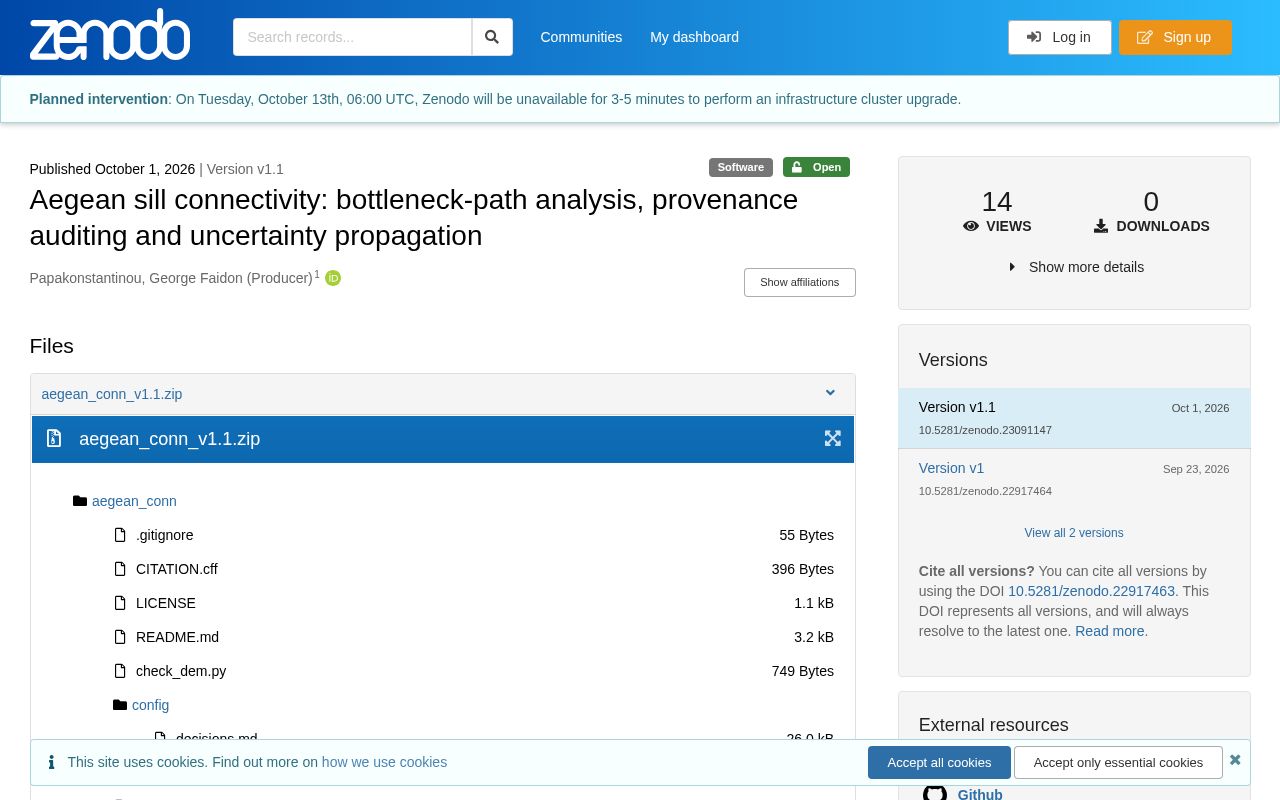Click the file icon beside README.md
Viewport: 1280px width, 800px height.
click(x=120, y=637)
